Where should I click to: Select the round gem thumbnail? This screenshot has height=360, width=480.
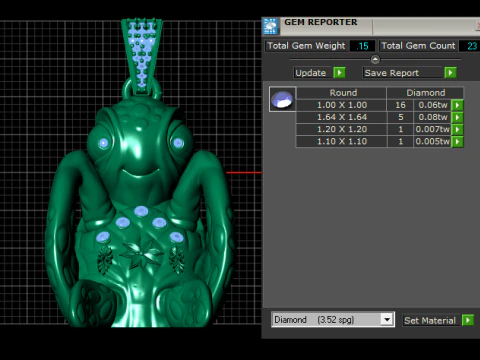282,99
